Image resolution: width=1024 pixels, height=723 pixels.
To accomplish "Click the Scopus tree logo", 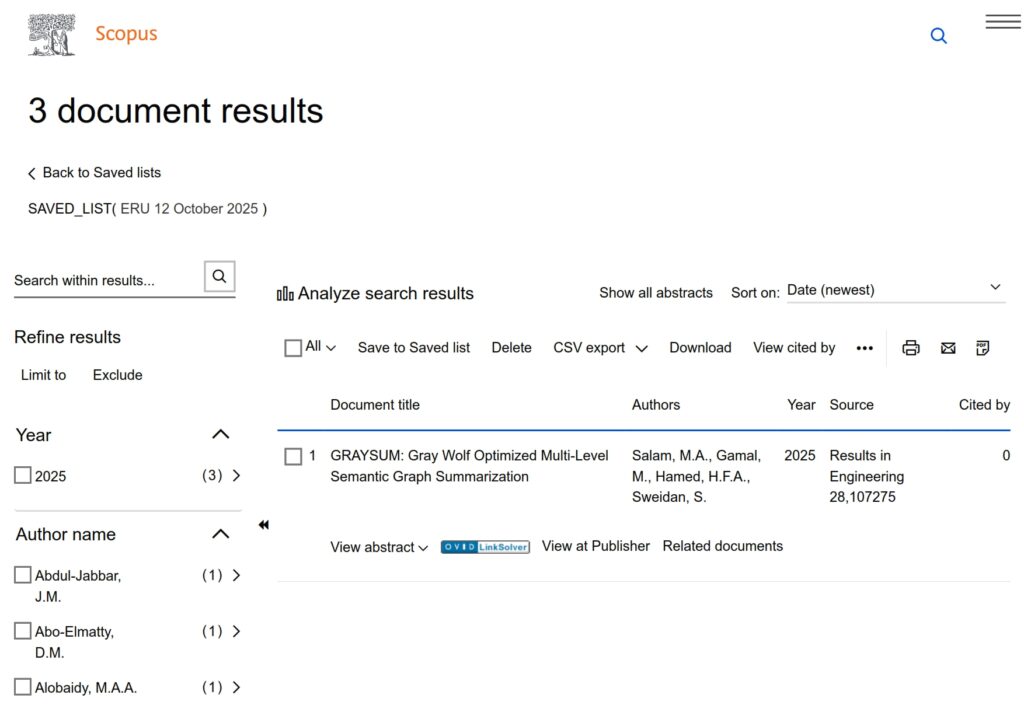I will click(51, 35).
